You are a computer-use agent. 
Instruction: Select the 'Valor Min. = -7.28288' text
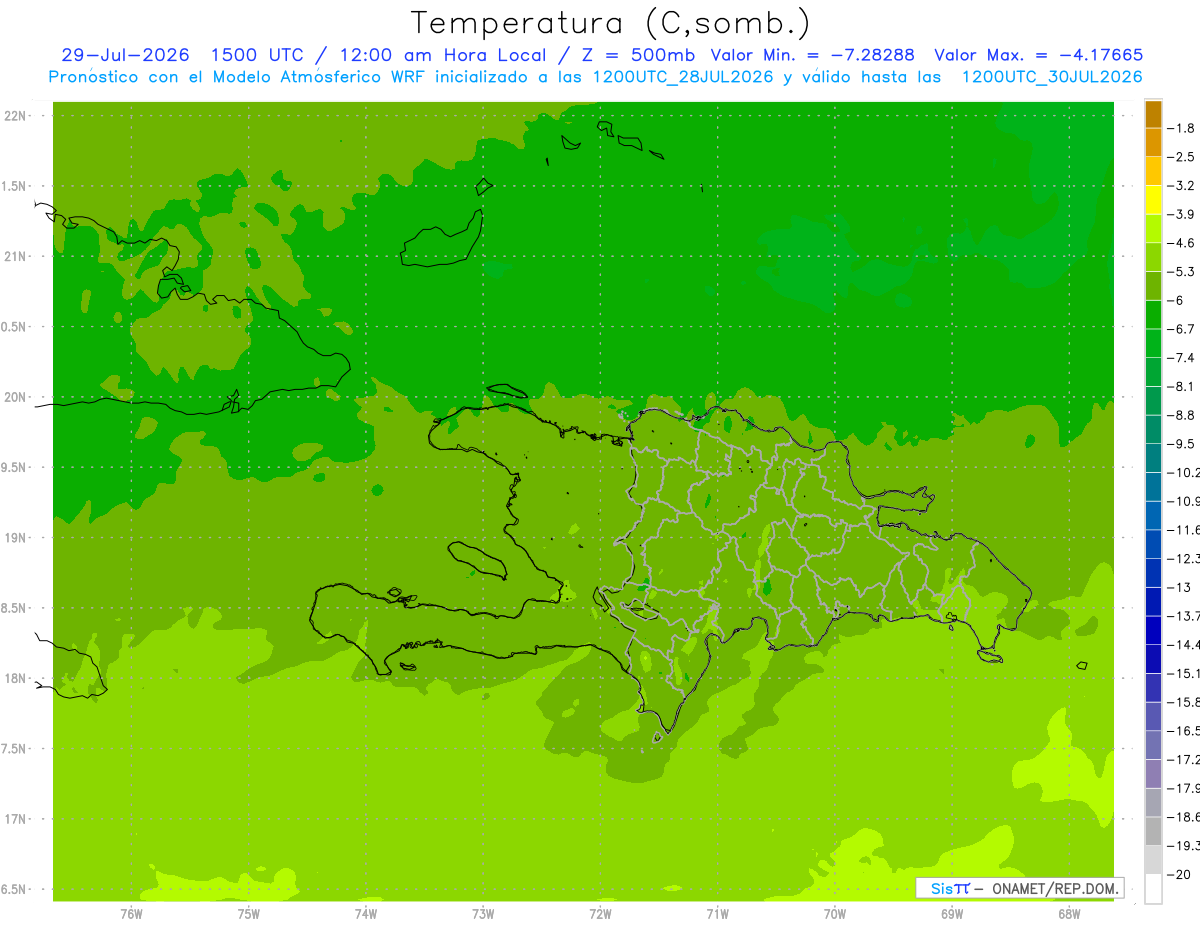[x=813, y=55]
